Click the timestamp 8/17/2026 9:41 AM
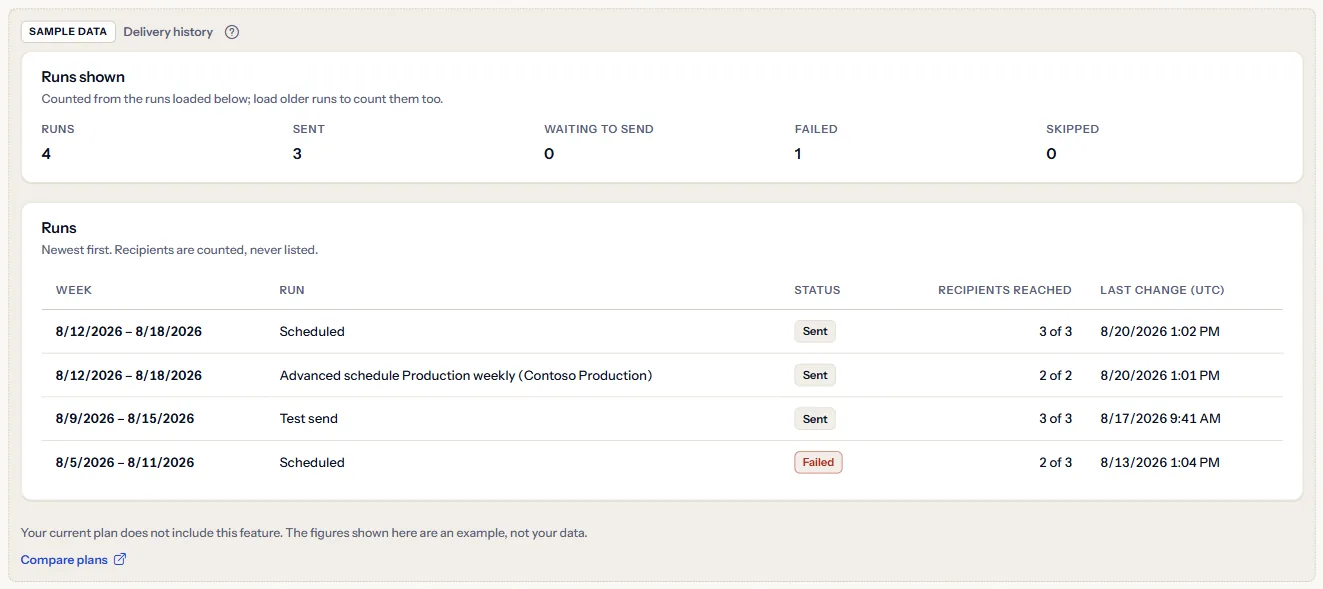 [1160, 419]
